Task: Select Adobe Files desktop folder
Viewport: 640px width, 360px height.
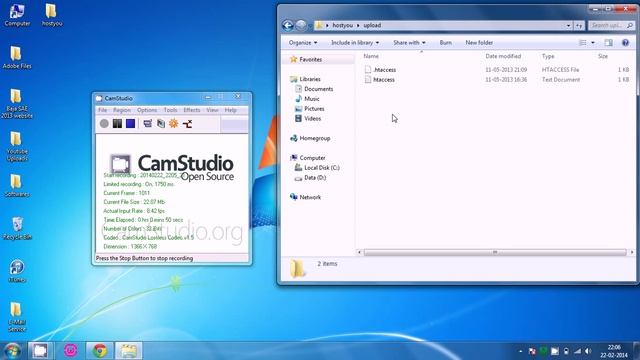Action: pyautogui.click(x=17, y=57)
